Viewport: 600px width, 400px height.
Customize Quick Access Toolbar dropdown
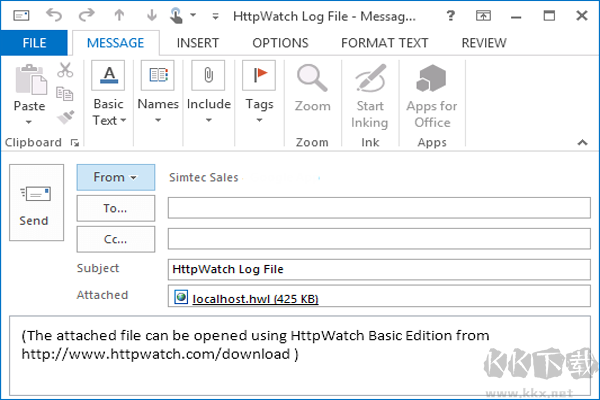click(x=215, y=16)
